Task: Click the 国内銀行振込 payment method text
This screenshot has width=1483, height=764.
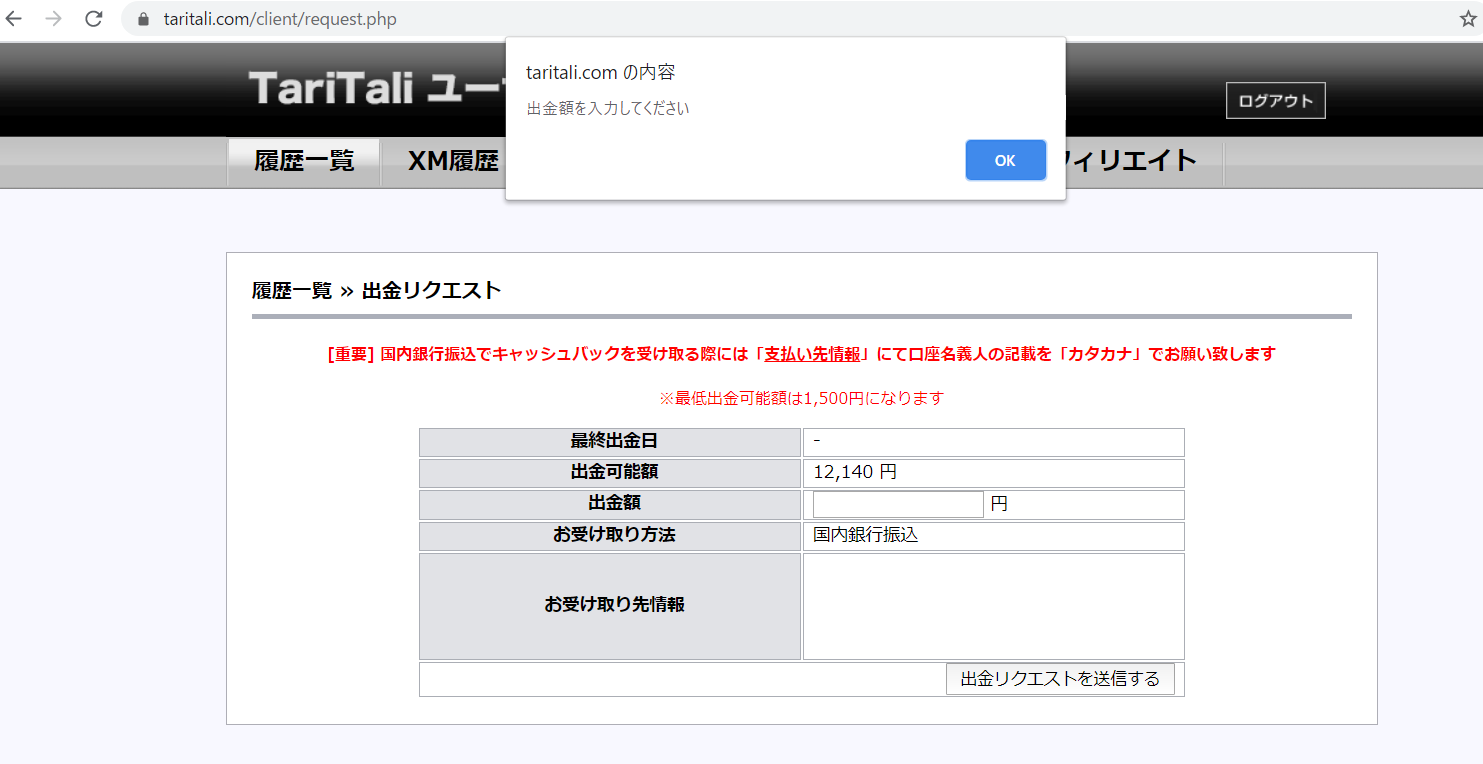Action: point(865,535)
